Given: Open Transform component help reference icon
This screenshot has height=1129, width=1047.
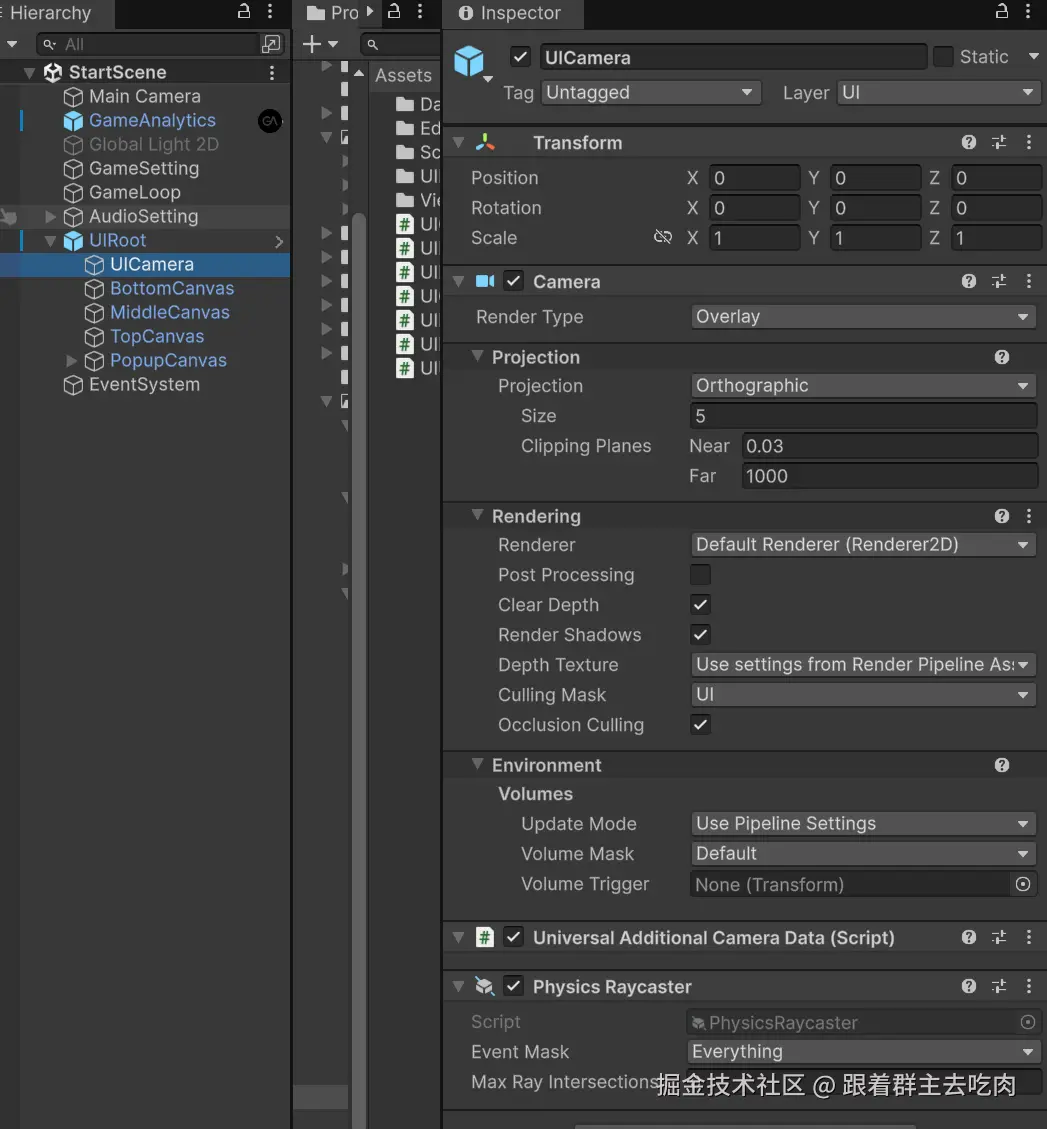Looking at the screenshot, I should [x=968, y=143].
